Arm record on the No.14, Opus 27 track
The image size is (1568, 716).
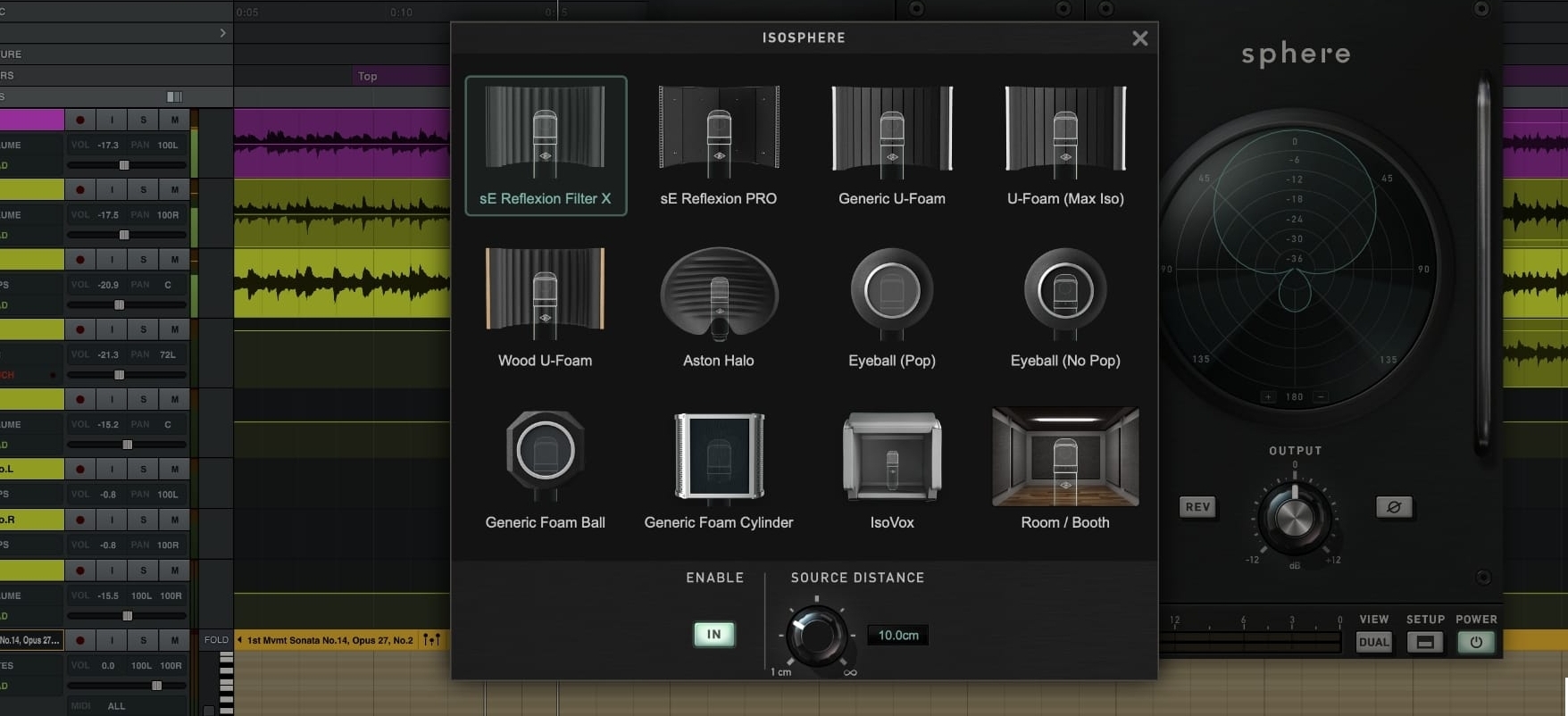[x=80, y=640]
